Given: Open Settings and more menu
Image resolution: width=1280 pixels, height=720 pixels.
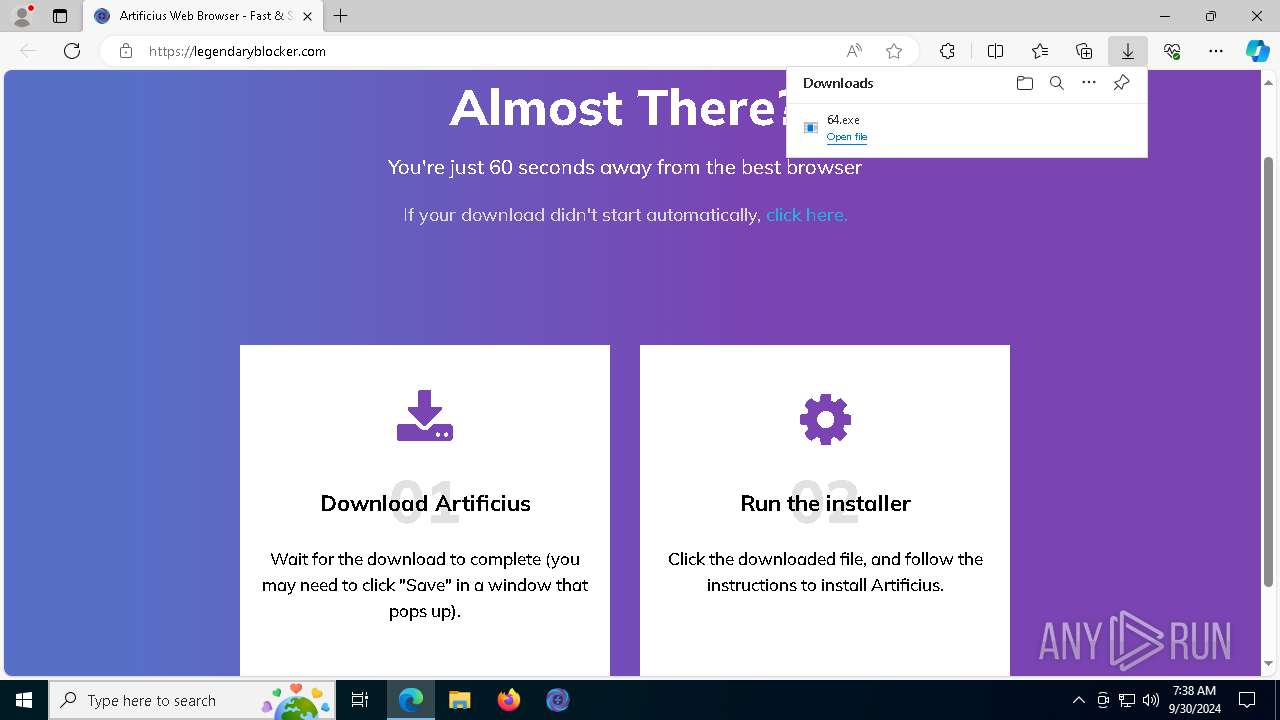Looking at the screenshot, I should pos(1216,51).
